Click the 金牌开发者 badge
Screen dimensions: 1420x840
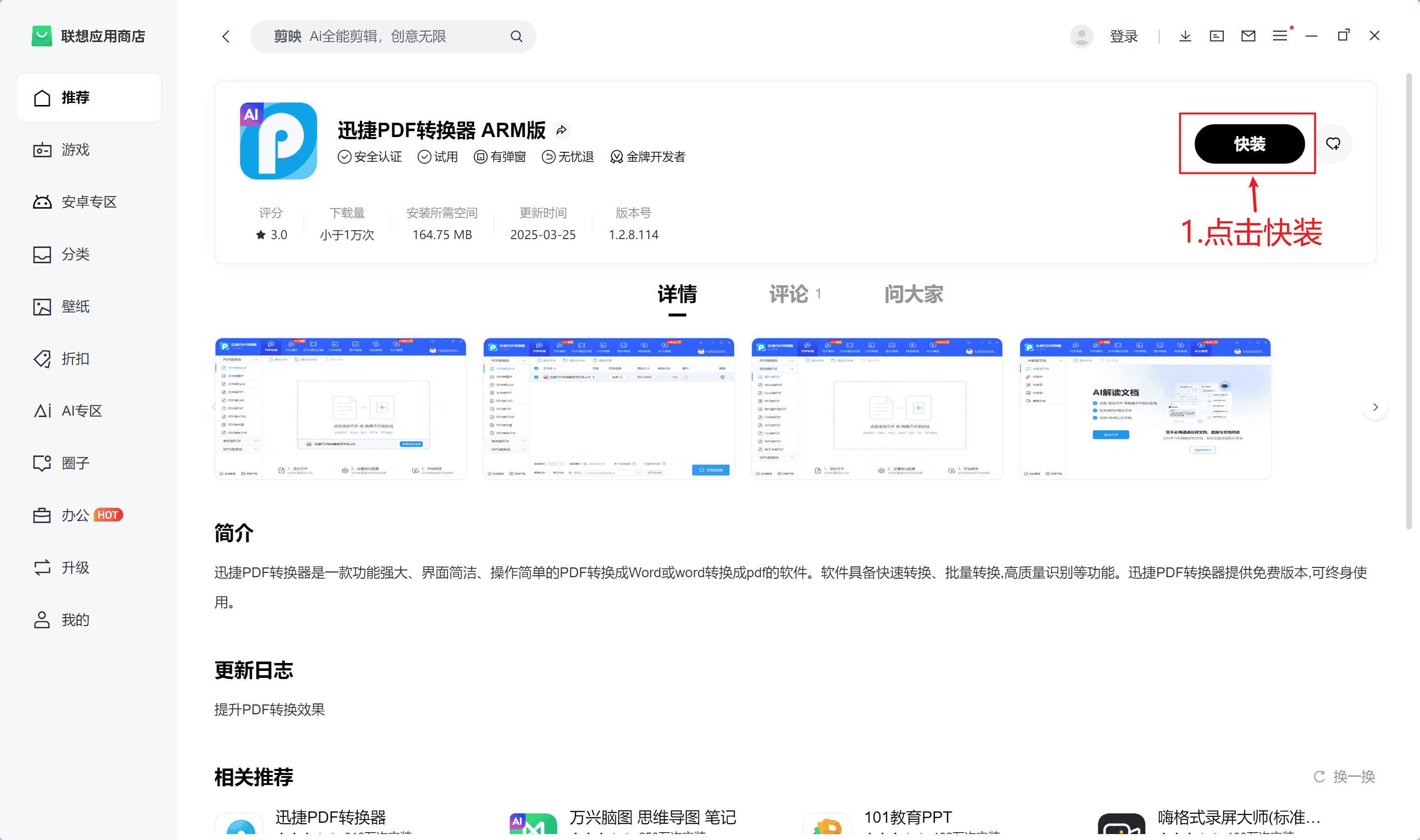click(647, 157)
